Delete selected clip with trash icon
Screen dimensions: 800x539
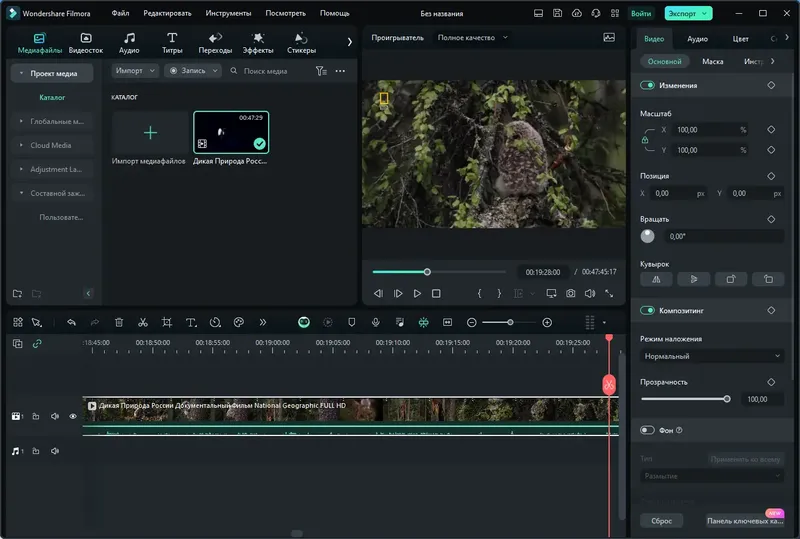pos(119,323)
